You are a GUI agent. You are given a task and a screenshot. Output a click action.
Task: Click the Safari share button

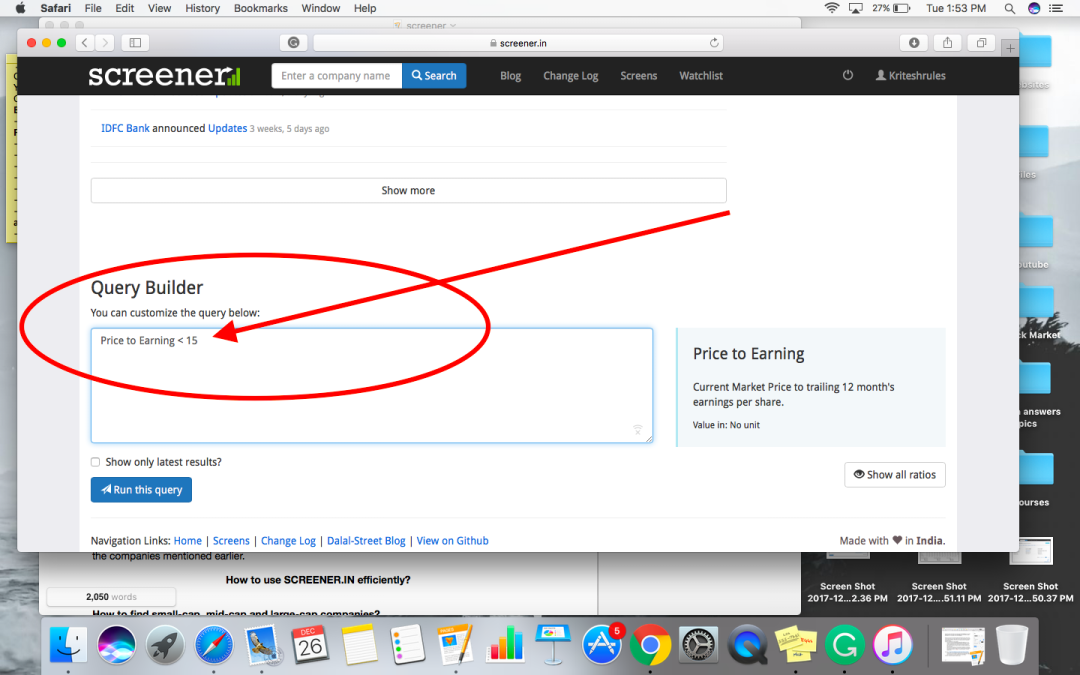coord(948,43)
